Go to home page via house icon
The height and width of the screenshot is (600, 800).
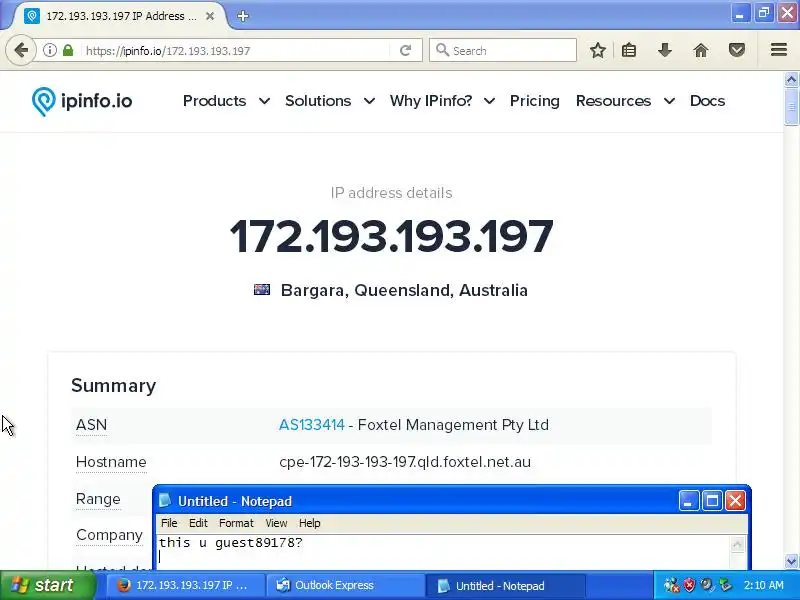point(701,50)
